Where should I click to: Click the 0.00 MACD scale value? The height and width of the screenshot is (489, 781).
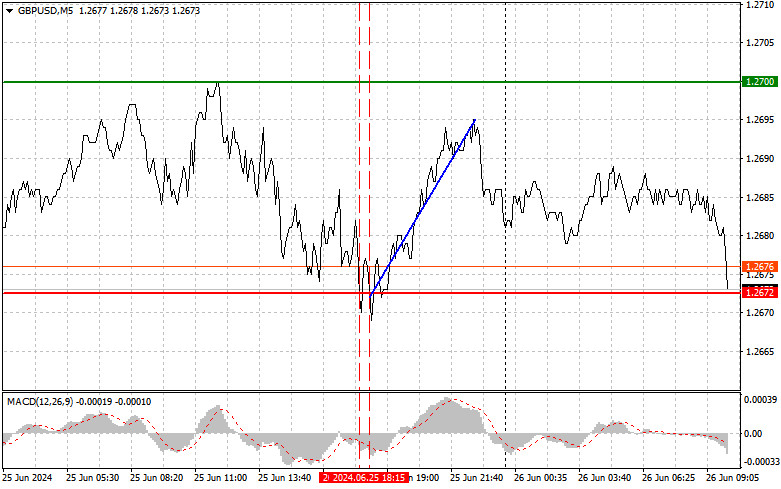coord(753,434)
